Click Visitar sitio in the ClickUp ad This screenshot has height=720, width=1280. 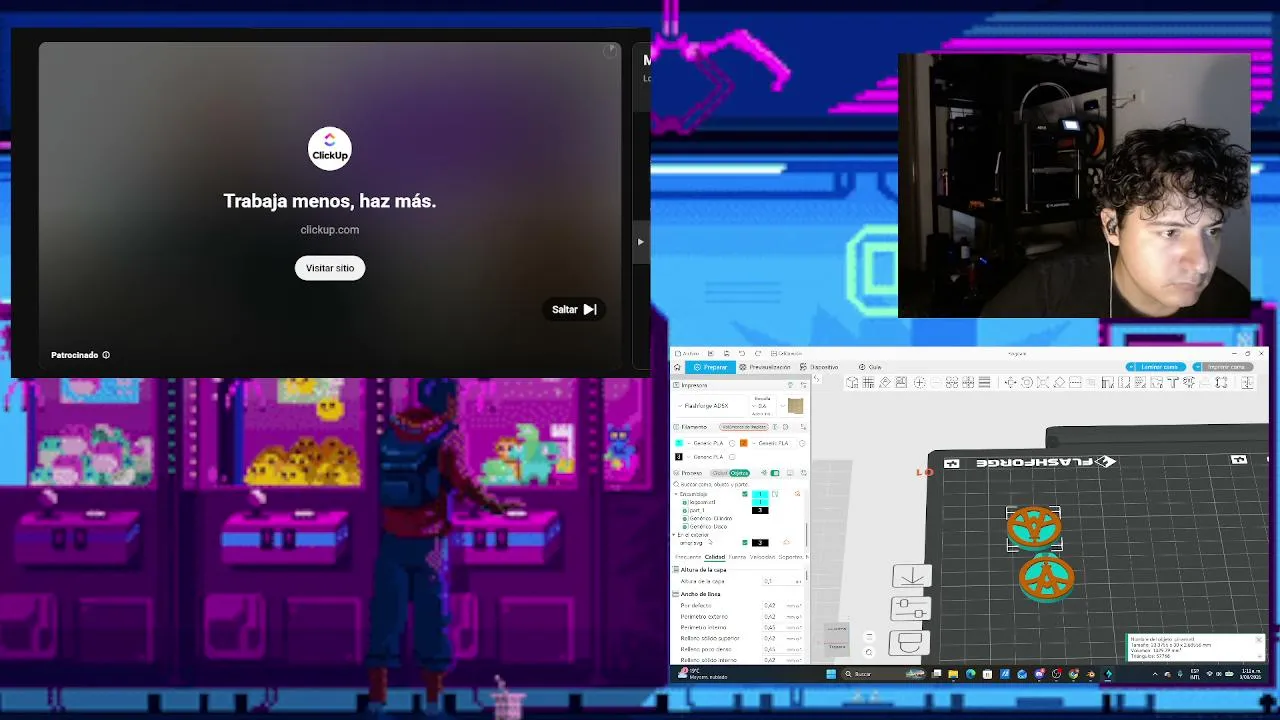point(330,268)
